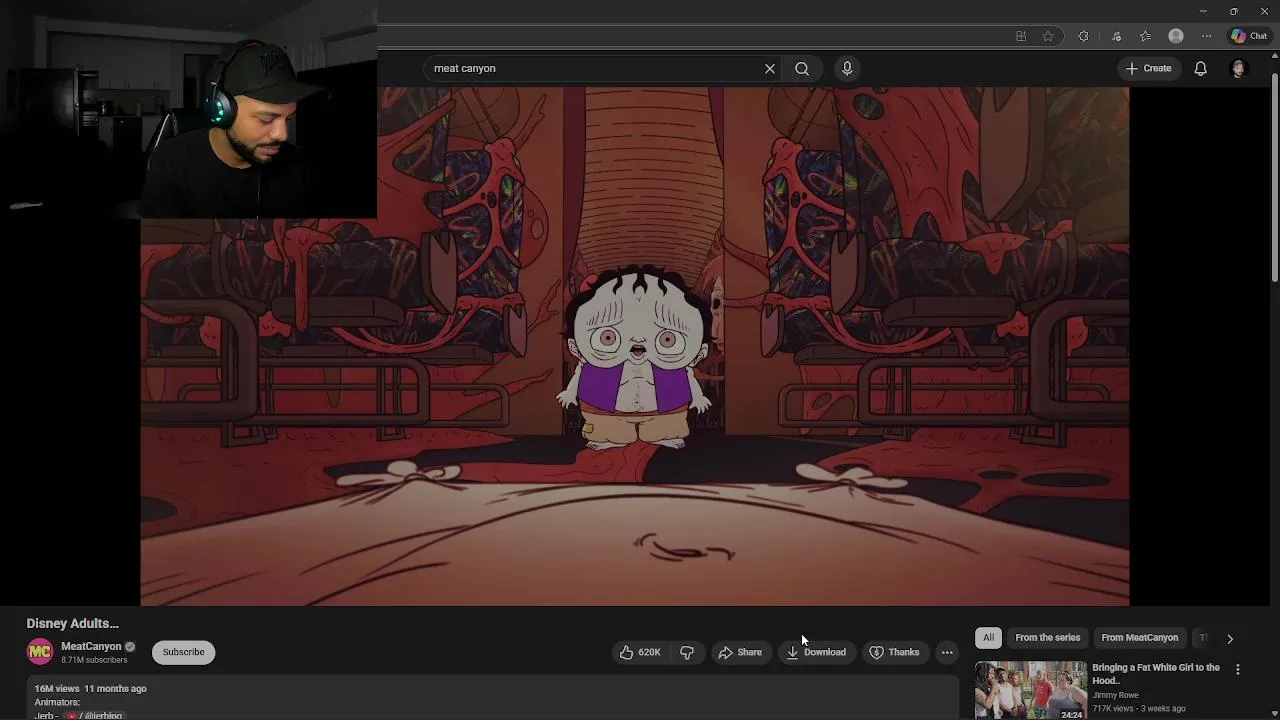
Task: Show more filter chips with the arrow
Action: coord(1230,638)
